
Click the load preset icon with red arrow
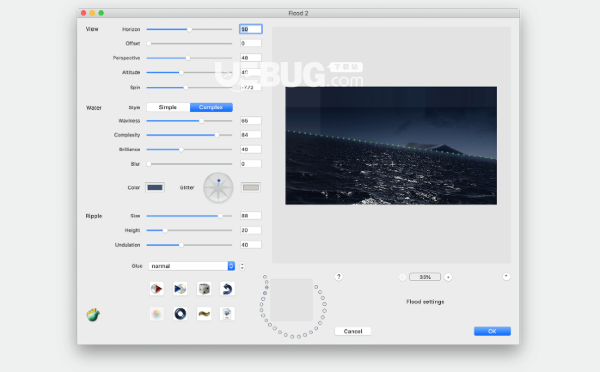(157, 289)
